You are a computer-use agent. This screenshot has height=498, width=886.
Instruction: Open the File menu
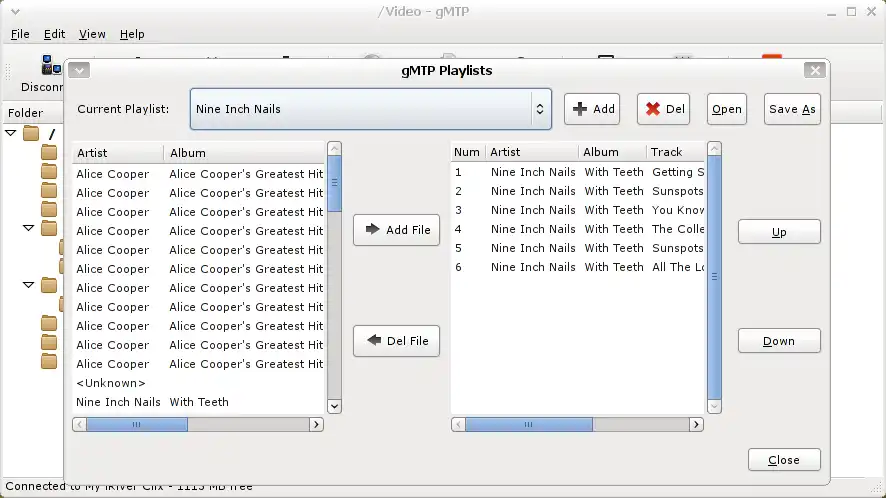[20, 34]
